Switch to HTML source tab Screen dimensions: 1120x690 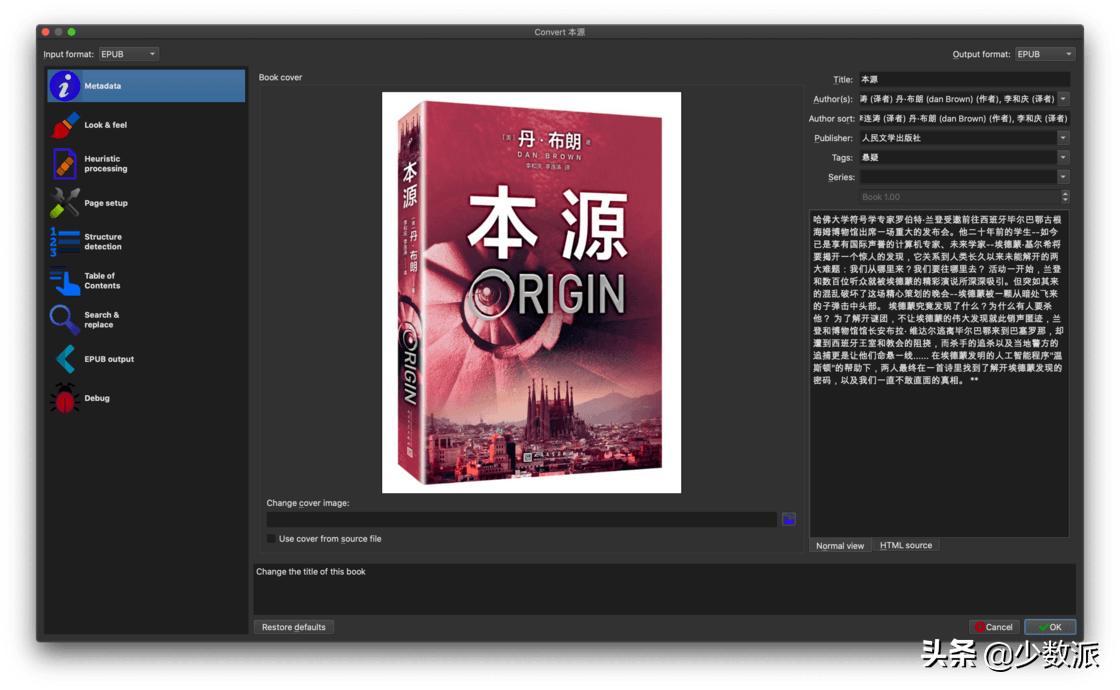(x=906, y=545)
